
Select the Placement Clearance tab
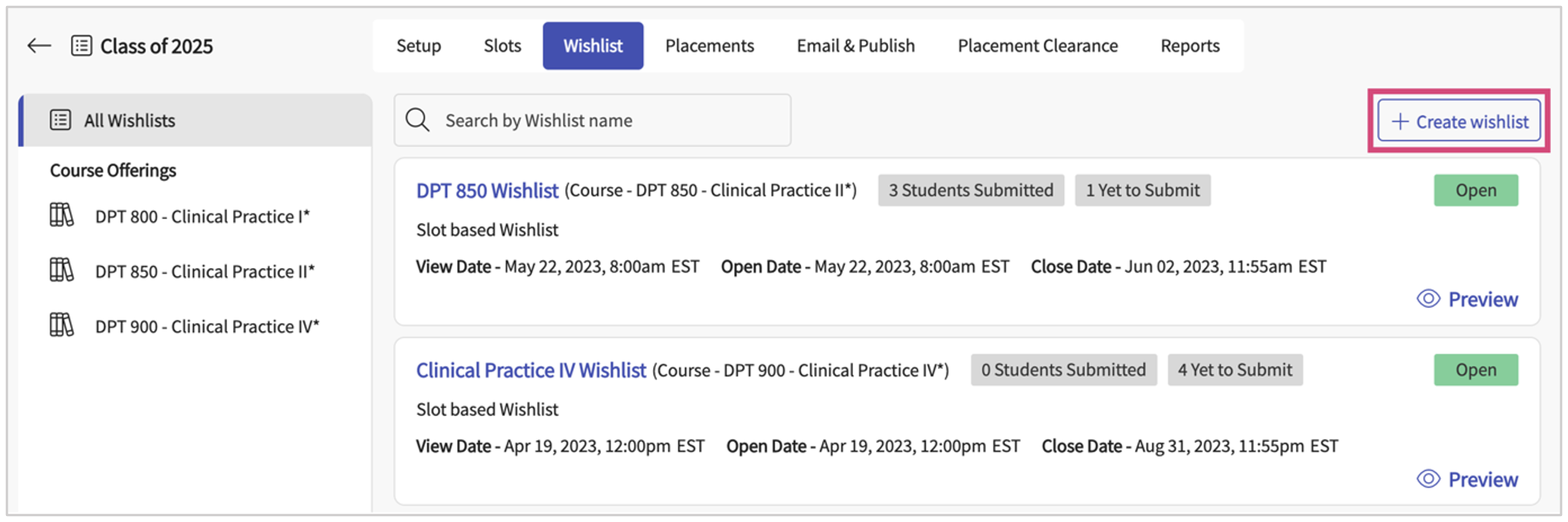[x=1037, y=45]
